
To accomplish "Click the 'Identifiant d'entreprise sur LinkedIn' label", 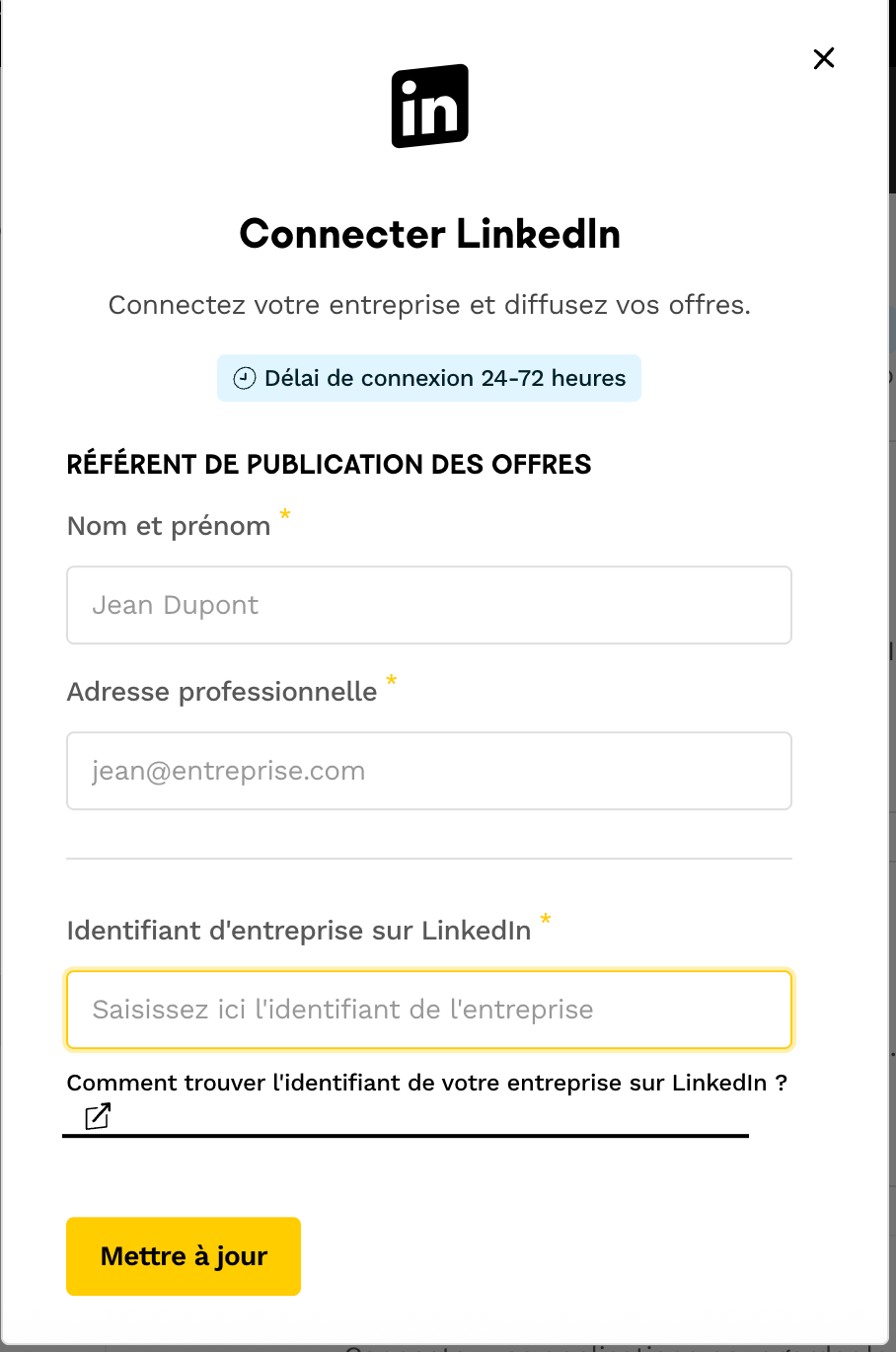I will pos(298,931).
